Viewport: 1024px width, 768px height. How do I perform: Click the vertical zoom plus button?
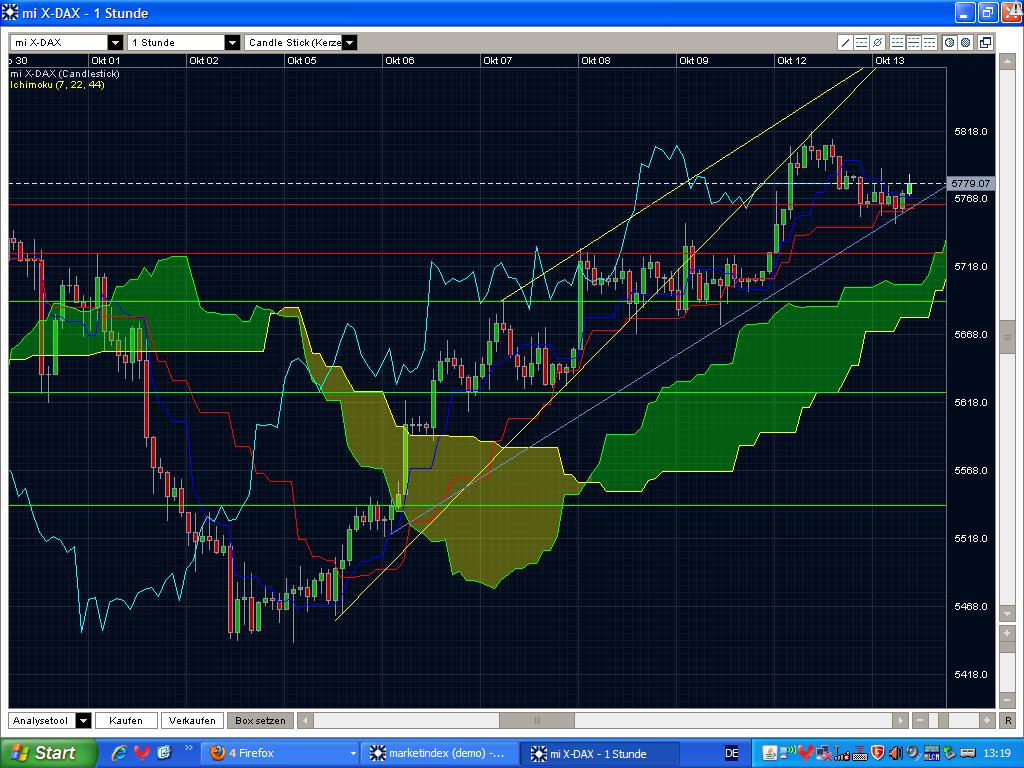click(1006, 633)
